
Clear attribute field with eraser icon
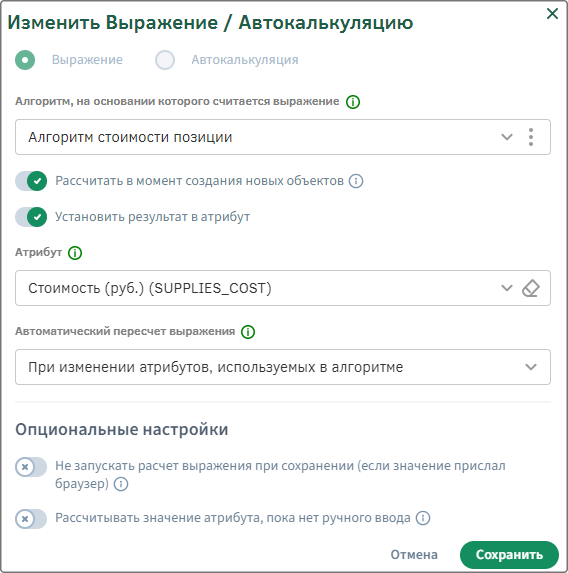531,288
